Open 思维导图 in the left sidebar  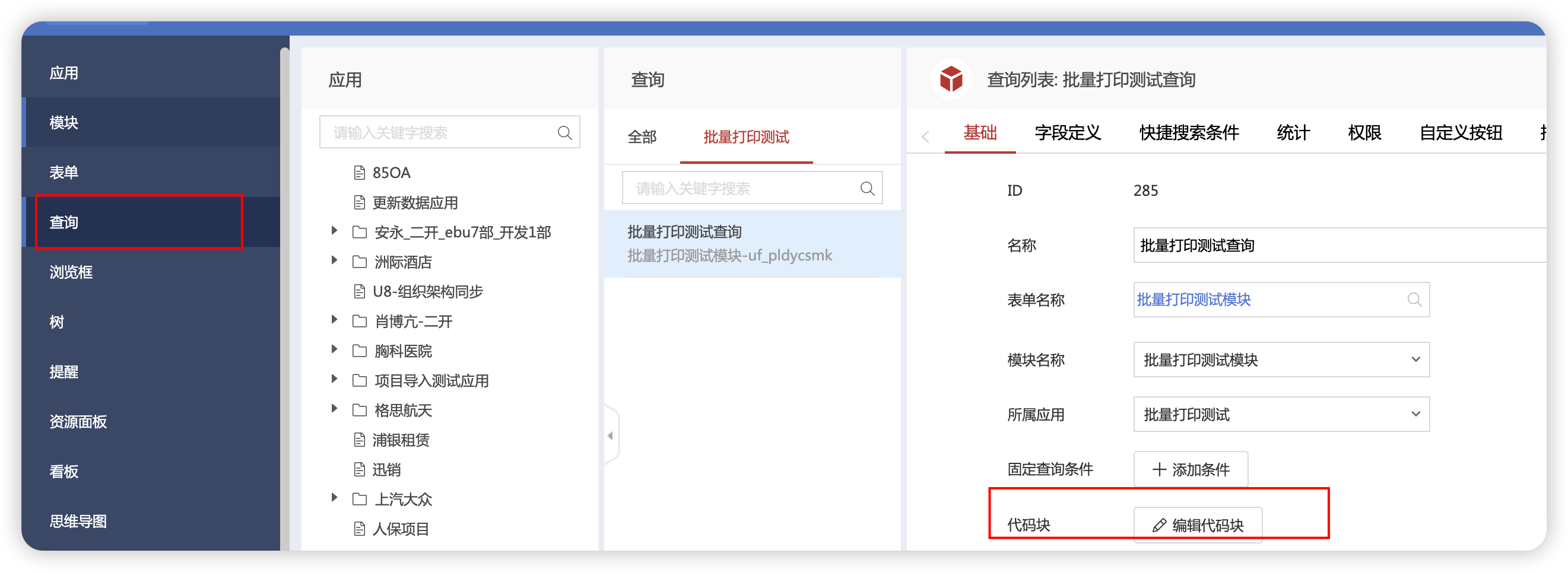pyautogui.click(x=151, y=522)
